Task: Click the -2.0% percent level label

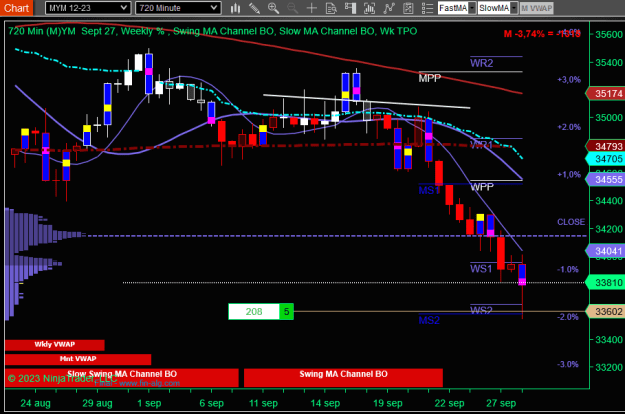Action: pos(568,317)
